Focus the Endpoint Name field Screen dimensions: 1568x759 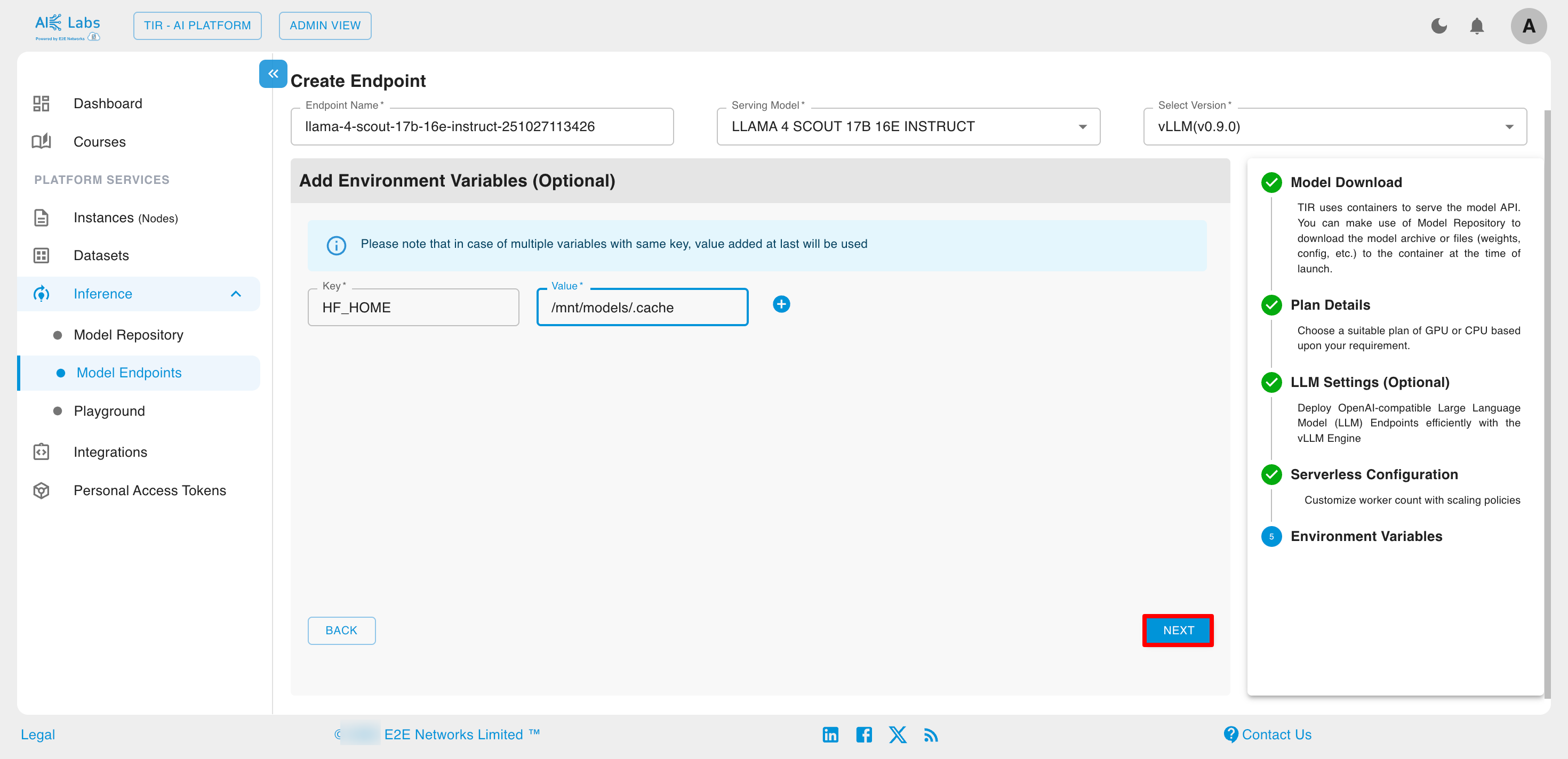point(482,126)
